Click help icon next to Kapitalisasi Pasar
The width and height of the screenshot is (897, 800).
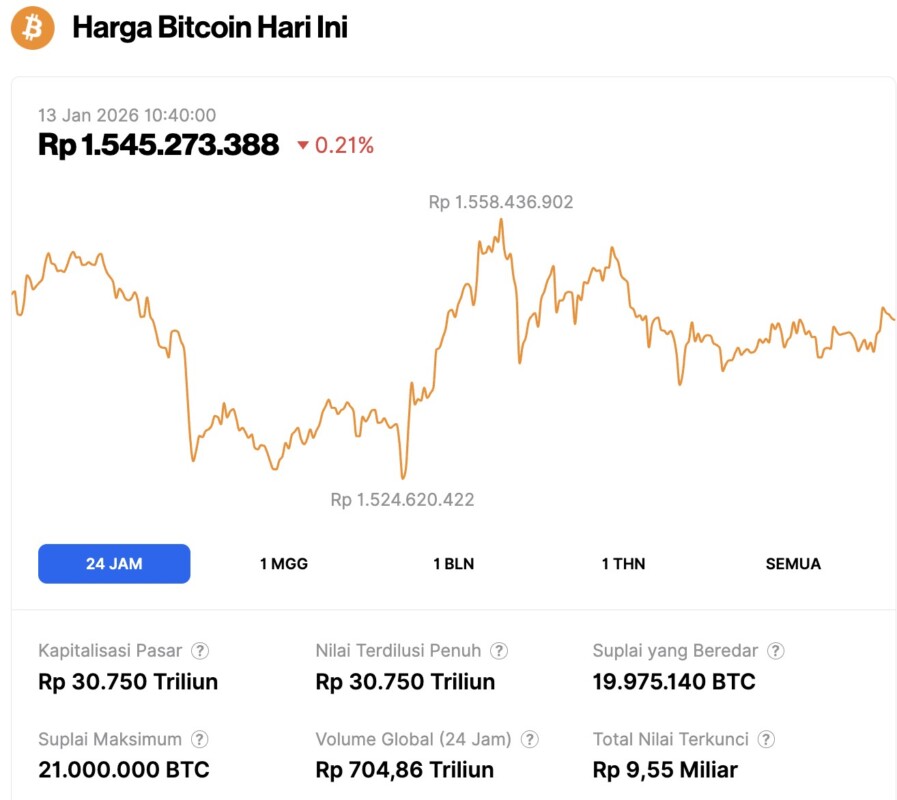click(200, 651)
